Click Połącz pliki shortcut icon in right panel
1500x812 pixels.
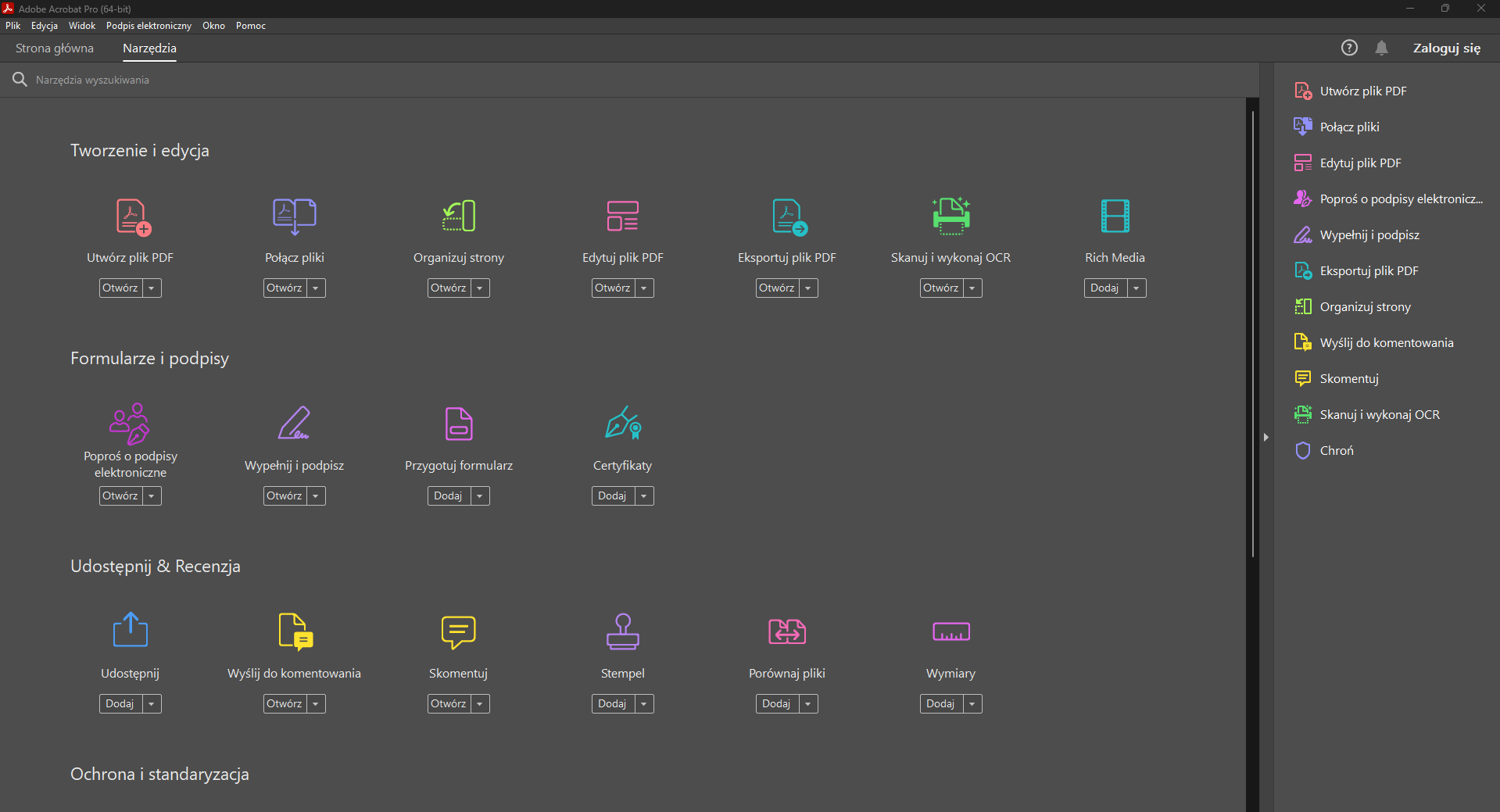click(x=1303, y=127)
